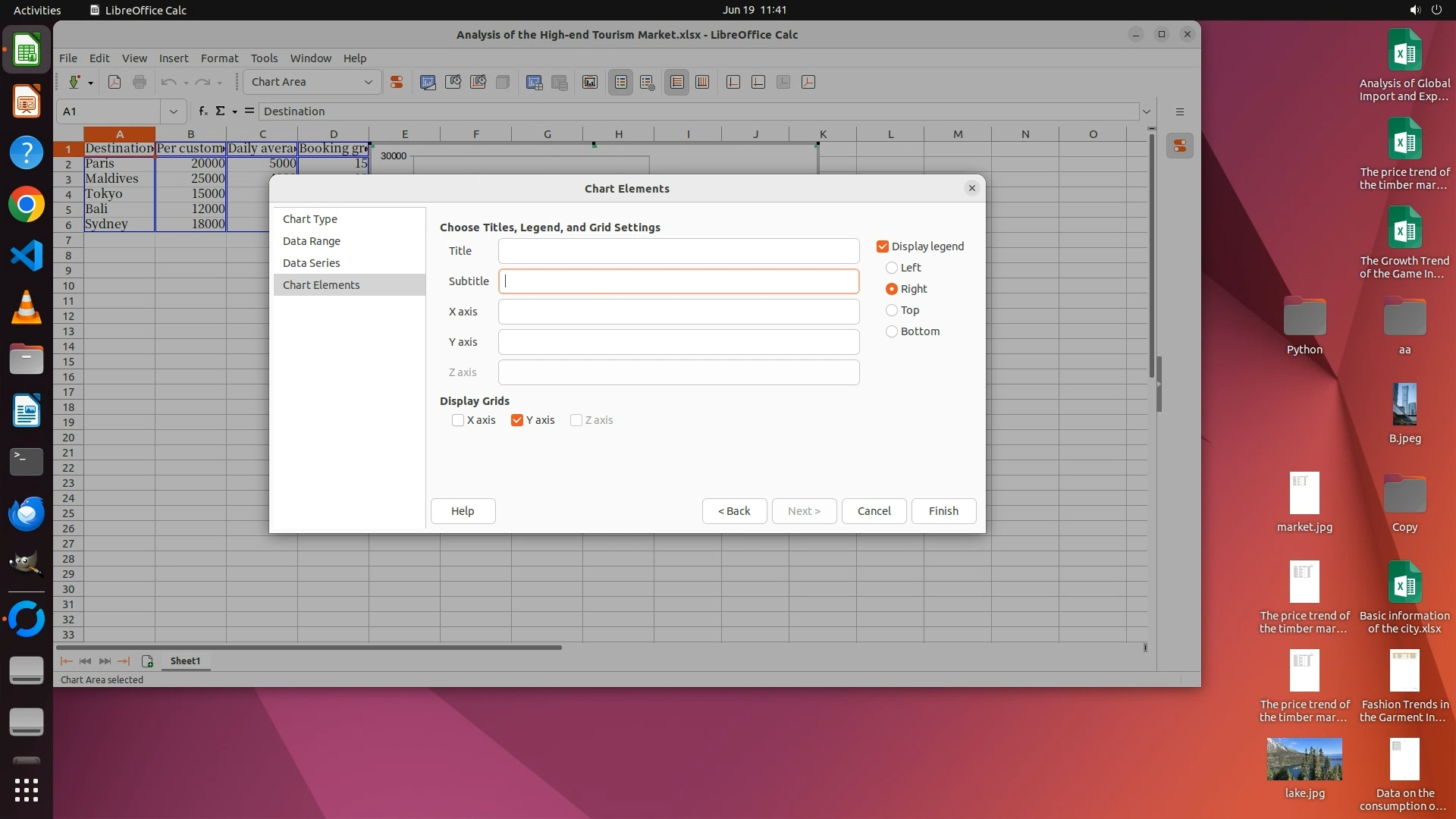Select Data Series wizard step
The height and width of the screenshot is (819, 1456).
312,263
